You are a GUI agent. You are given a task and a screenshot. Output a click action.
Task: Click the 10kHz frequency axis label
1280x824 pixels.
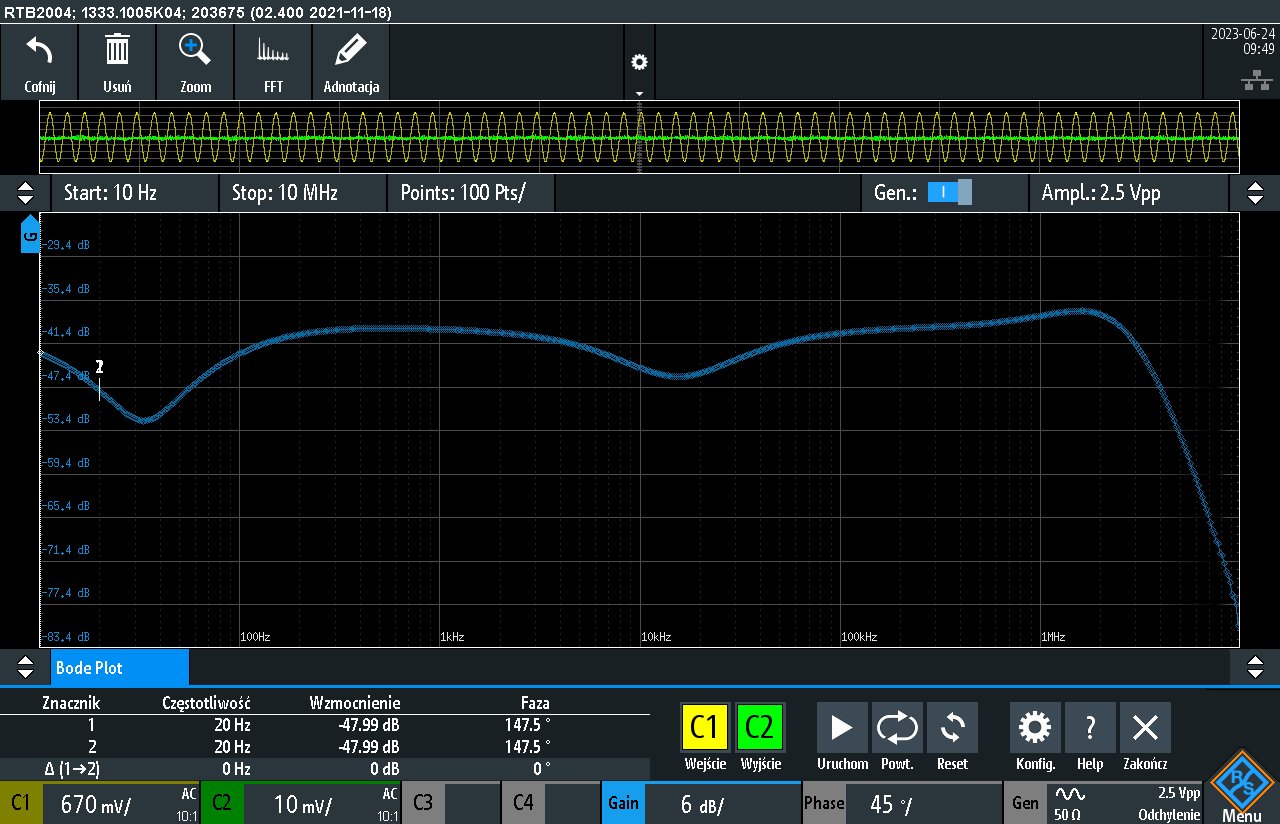(x=657, y=637)
